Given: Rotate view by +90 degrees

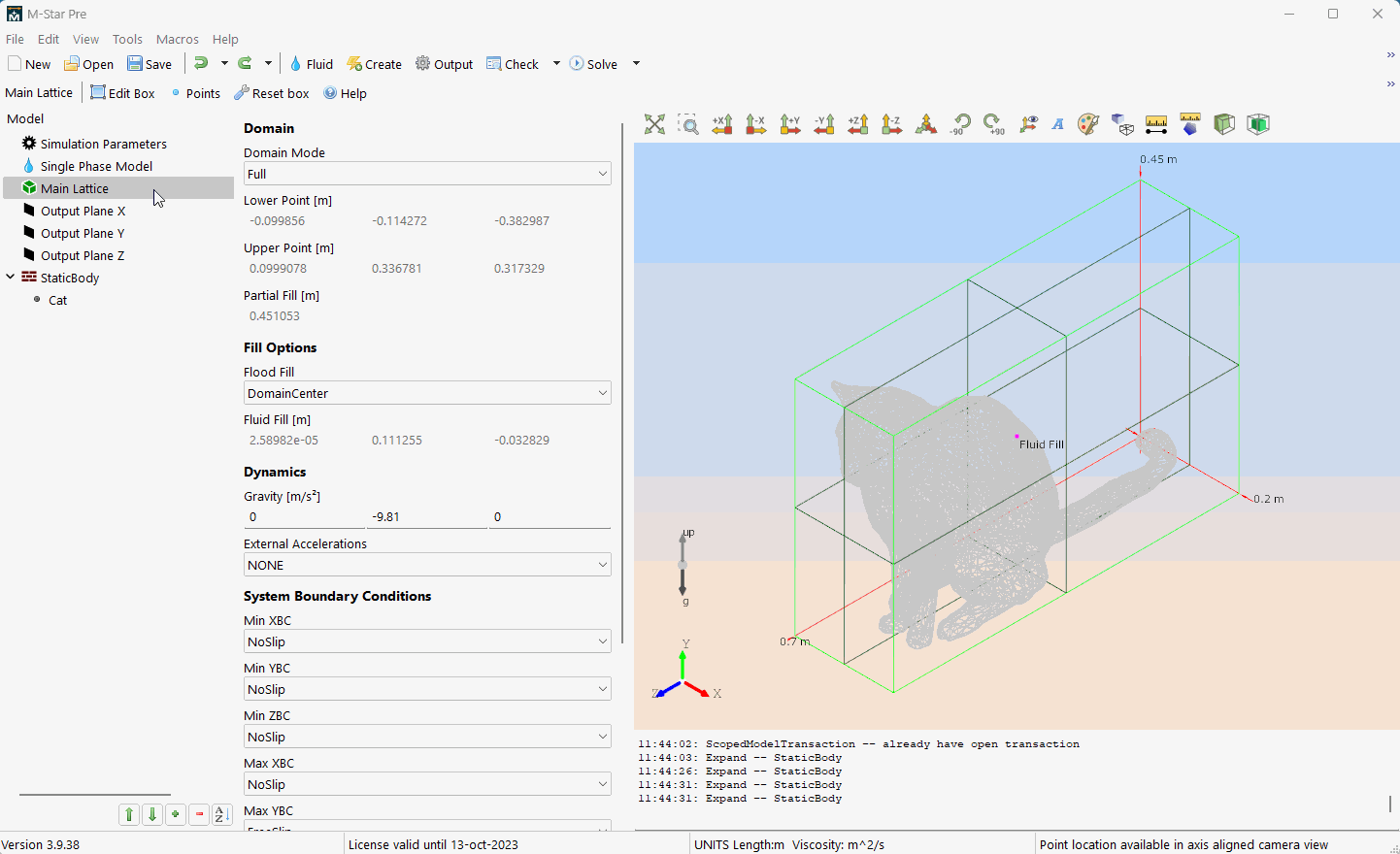Looking at the screenshot, I should tap(994, 124).
